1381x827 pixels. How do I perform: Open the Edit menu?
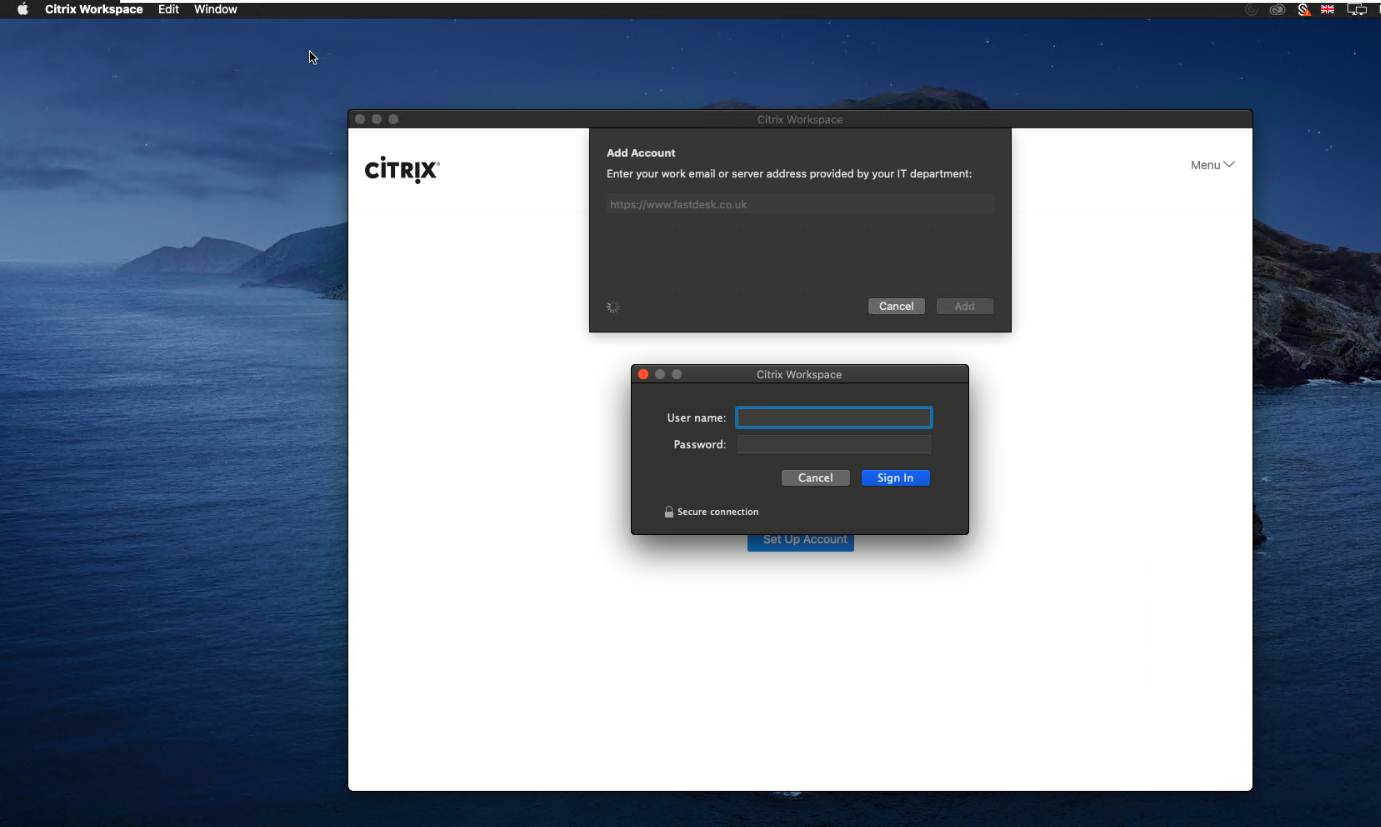168,9
